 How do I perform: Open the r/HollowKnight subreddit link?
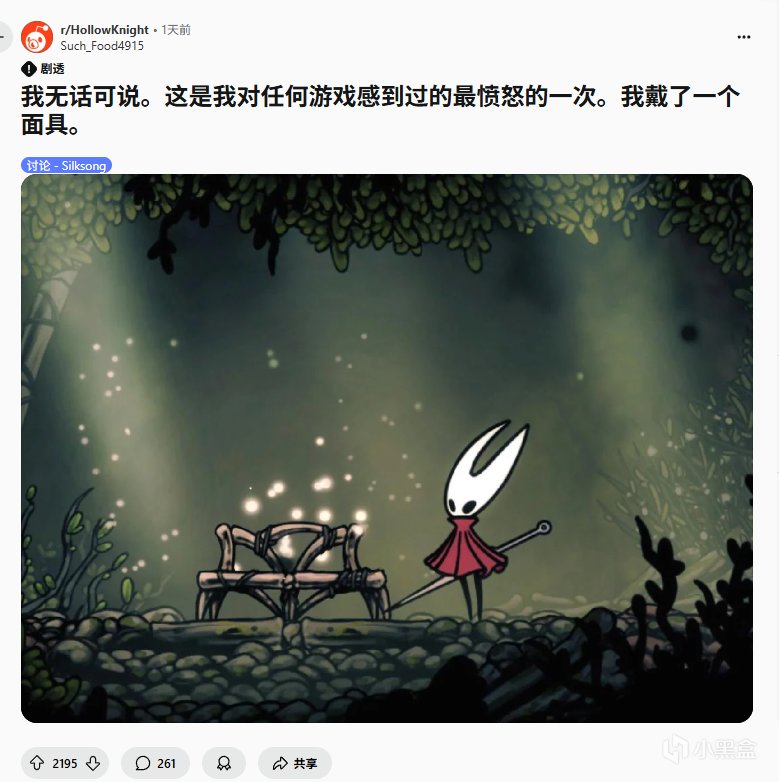coord(104,30)
